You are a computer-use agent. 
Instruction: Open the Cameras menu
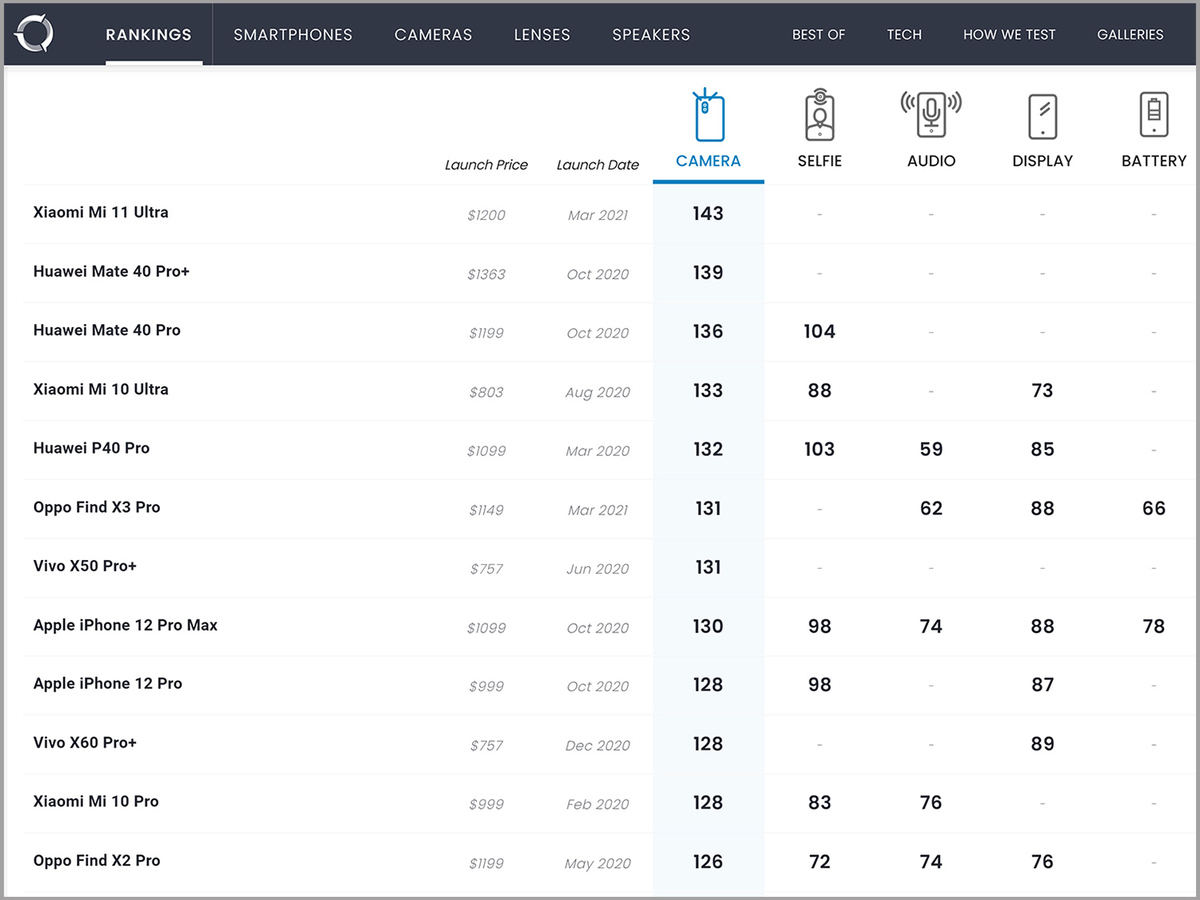click(433, 34)
